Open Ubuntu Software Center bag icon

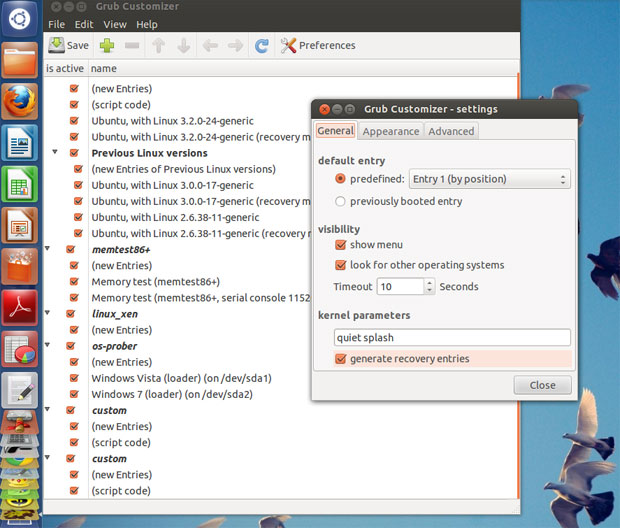tap(20, 267)
